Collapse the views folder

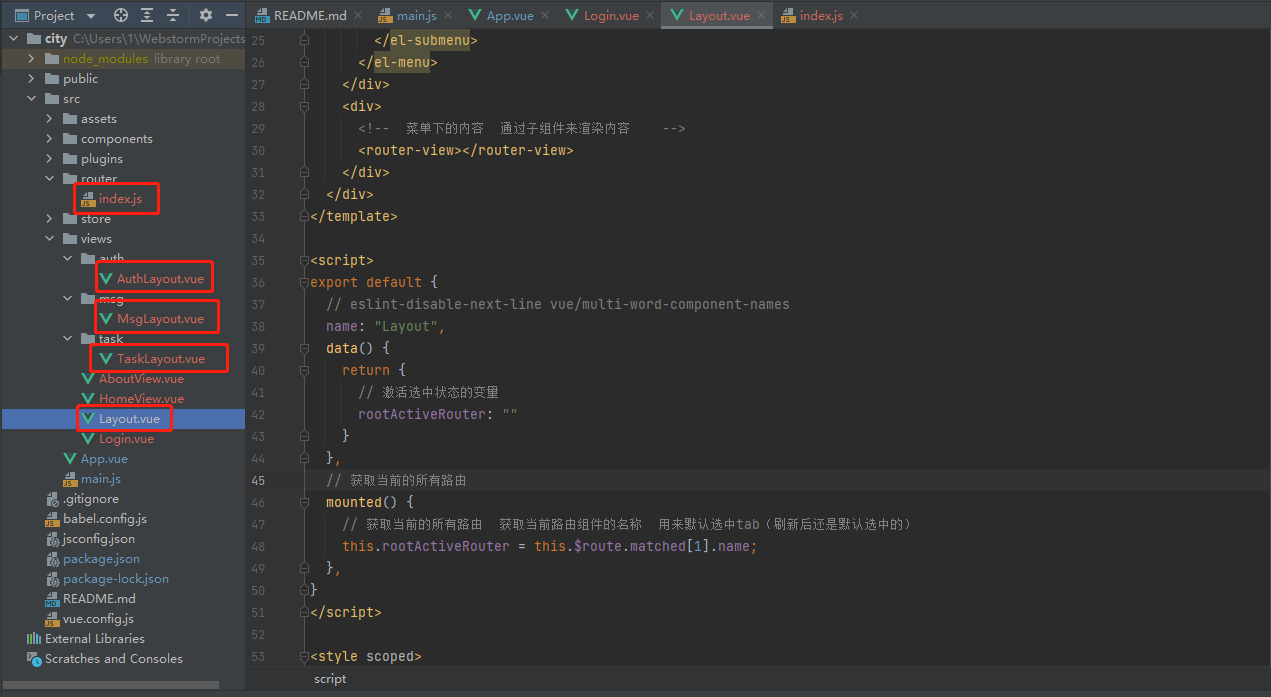(x=50, y=239)
